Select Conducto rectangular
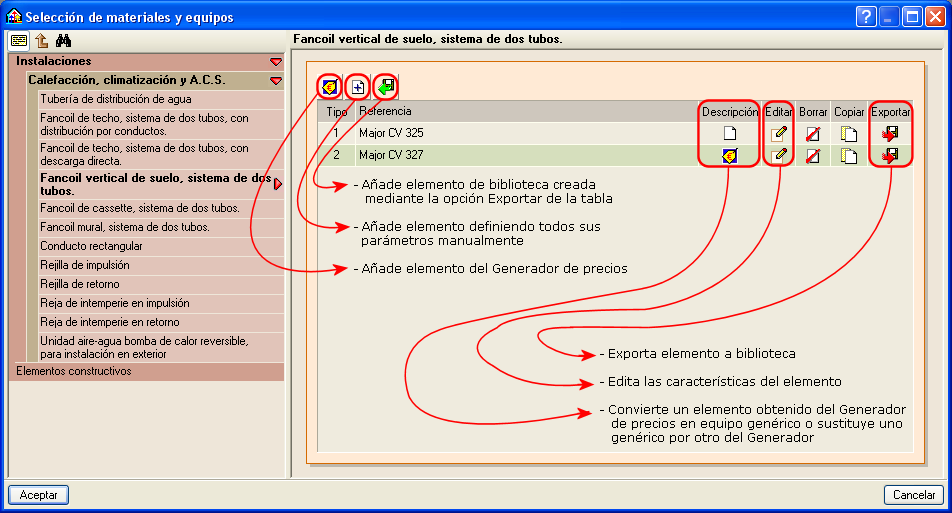 tap(162, 246)
